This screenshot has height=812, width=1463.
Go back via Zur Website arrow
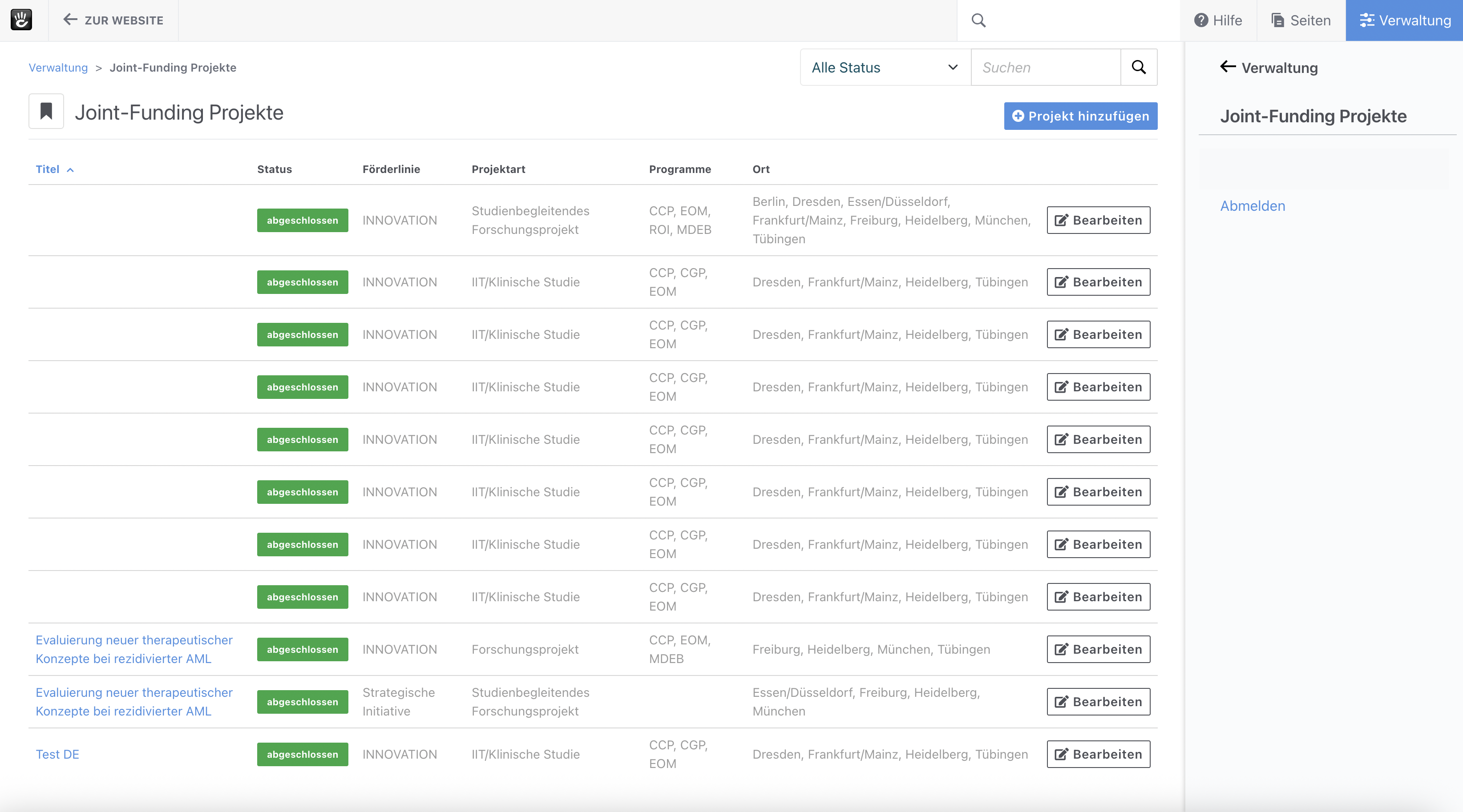[113, 20]
